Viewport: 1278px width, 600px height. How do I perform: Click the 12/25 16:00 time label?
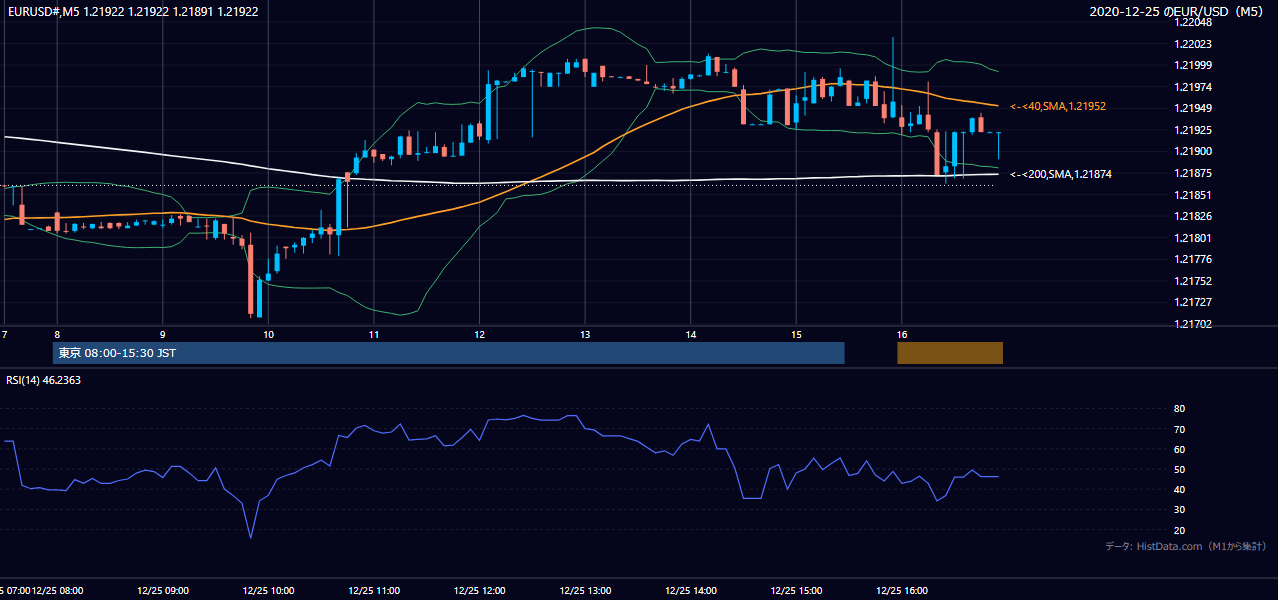tap(902, 590)
